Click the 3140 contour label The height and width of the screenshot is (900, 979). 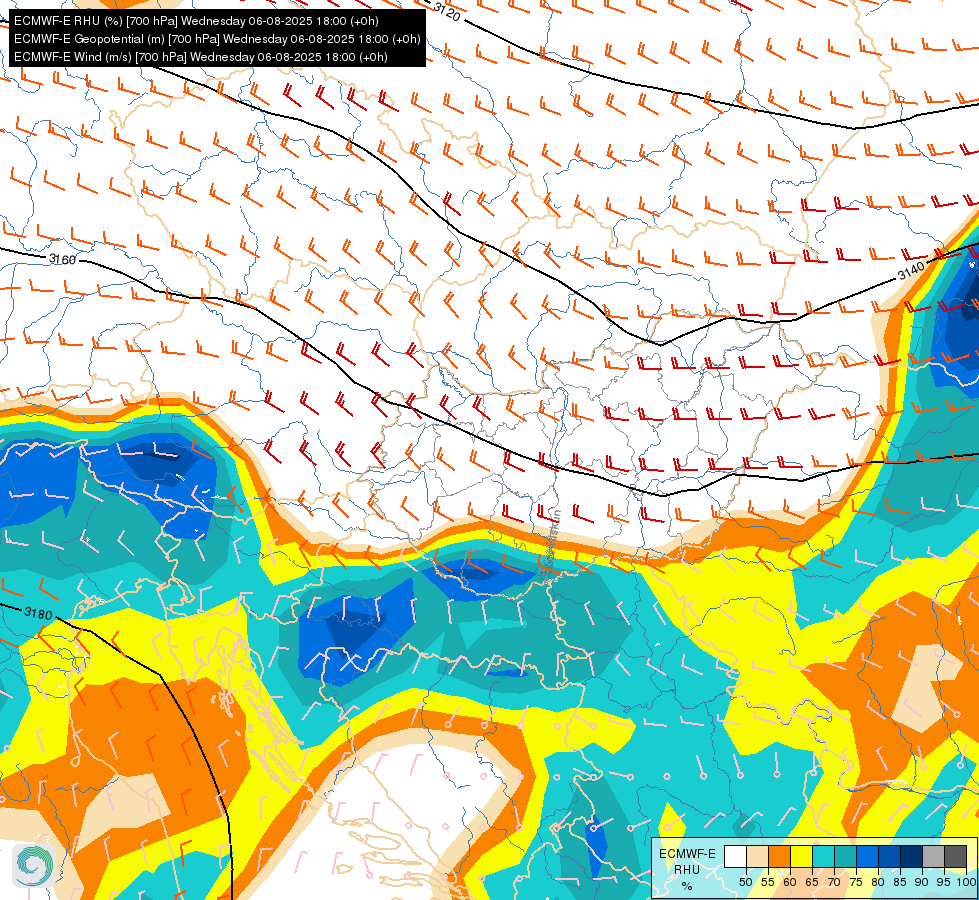(x=911, y=270)
